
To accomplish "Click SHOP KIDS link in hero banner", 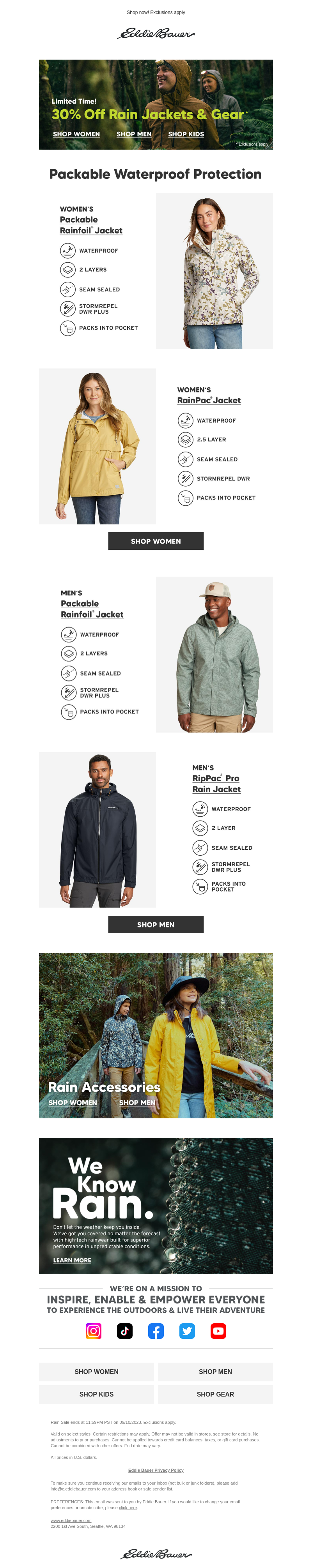I will (x=186, y=134).
